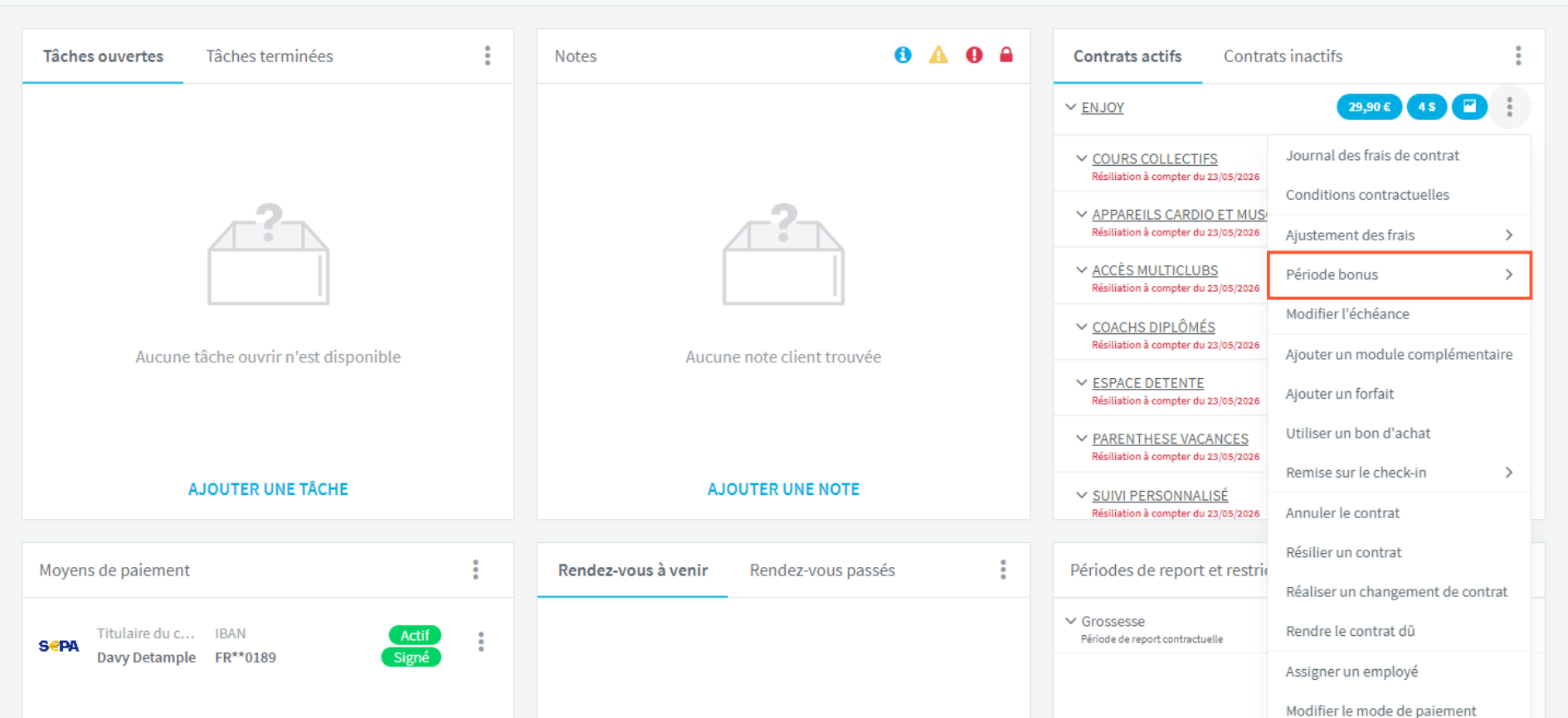
Task: Open the contracts panel three-dot menu
Action: tap(1518, 56)
